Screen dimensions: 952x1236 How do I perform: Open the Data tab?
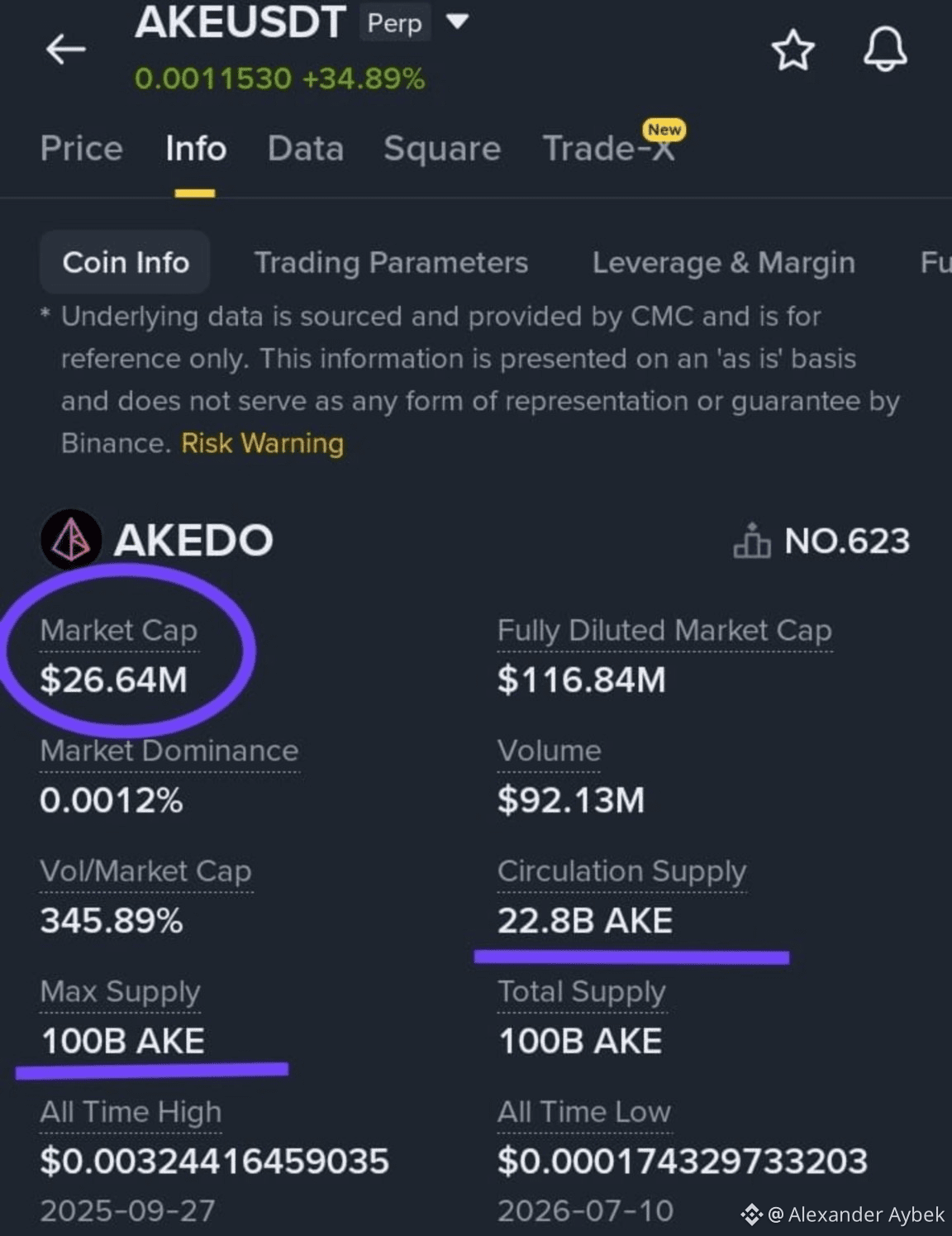click(305, 149)
